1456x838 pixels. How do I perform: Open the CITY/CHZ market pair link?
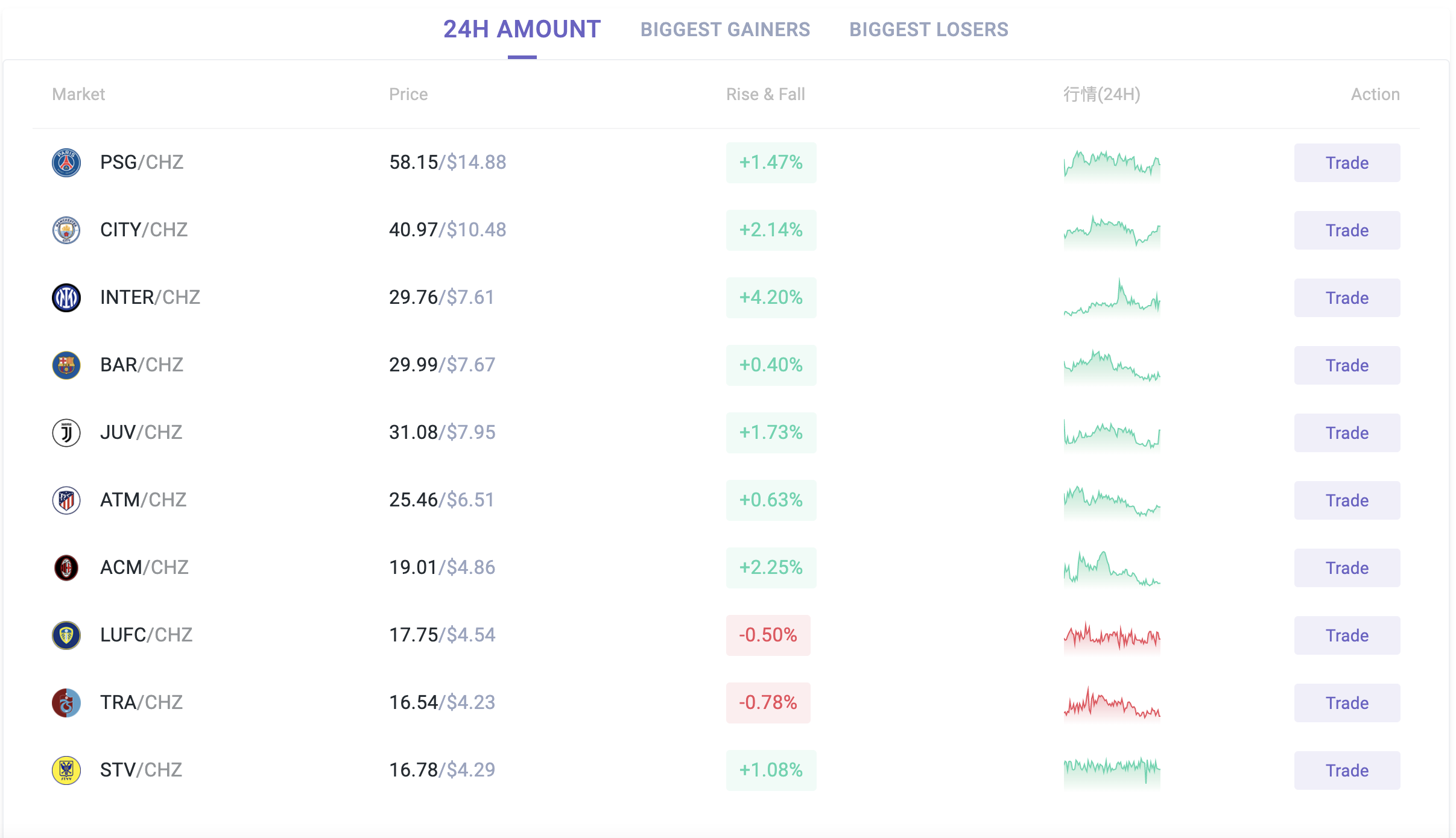point(144,230)
